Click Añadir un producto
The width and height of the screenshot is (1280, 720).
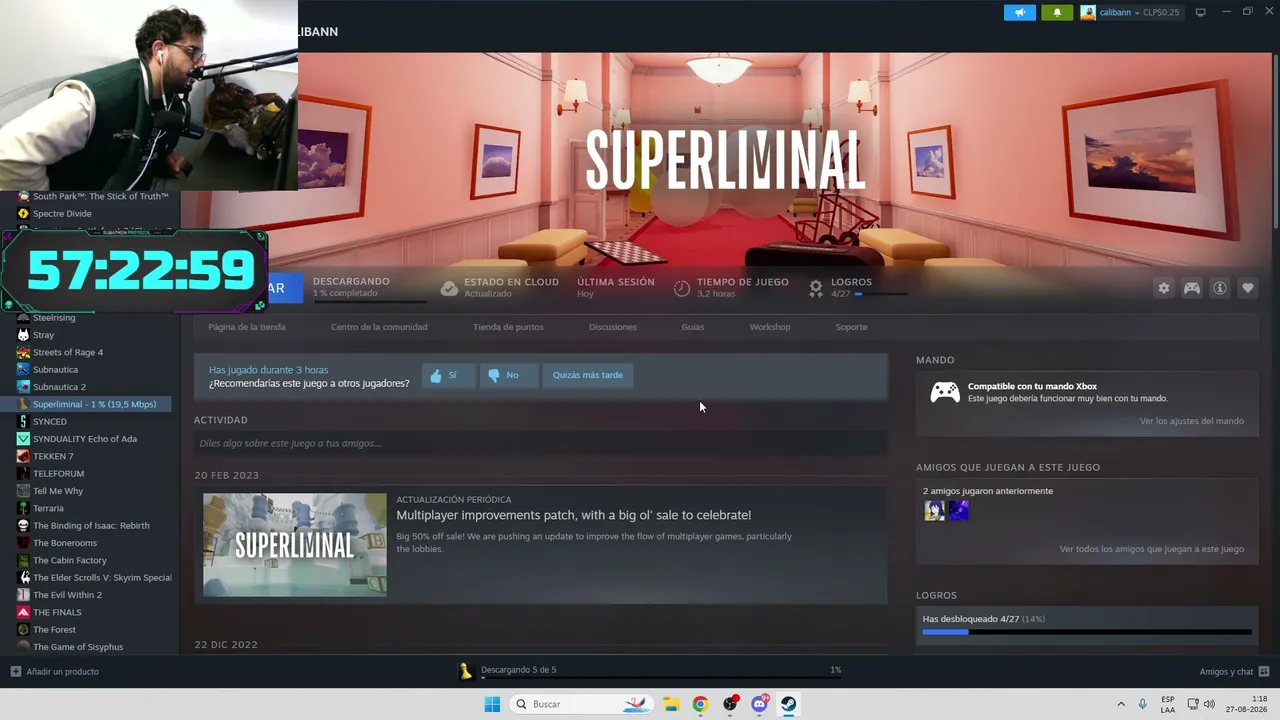55,672
